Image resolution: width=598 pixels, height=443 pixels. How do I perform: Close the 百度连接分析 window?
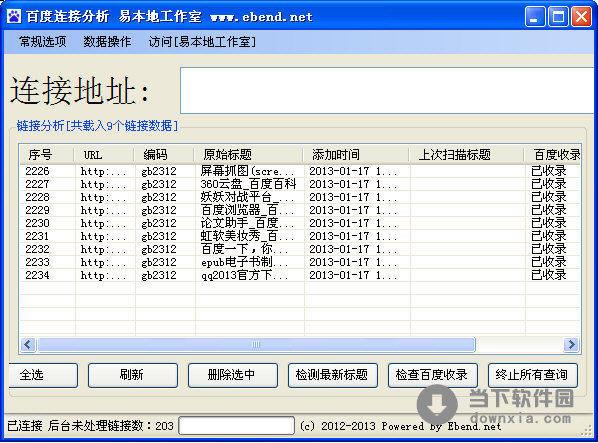pos(581,17)
